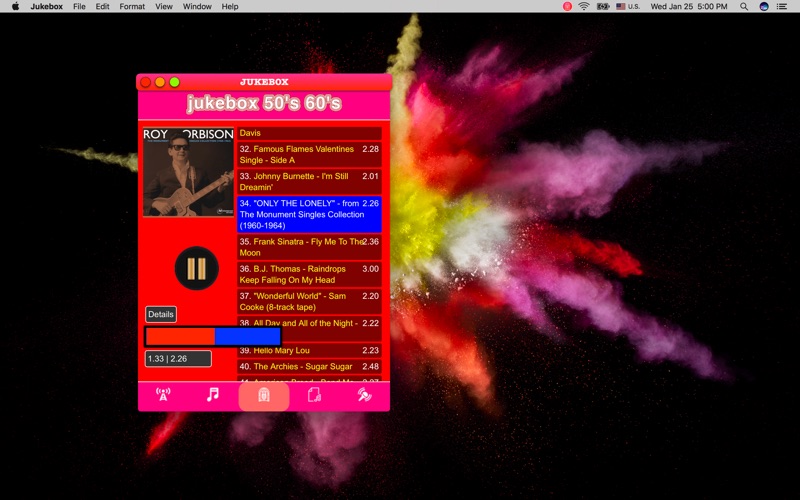Open the music file document tab
Viewport: 800px width, 500px height.
point(314,395)
